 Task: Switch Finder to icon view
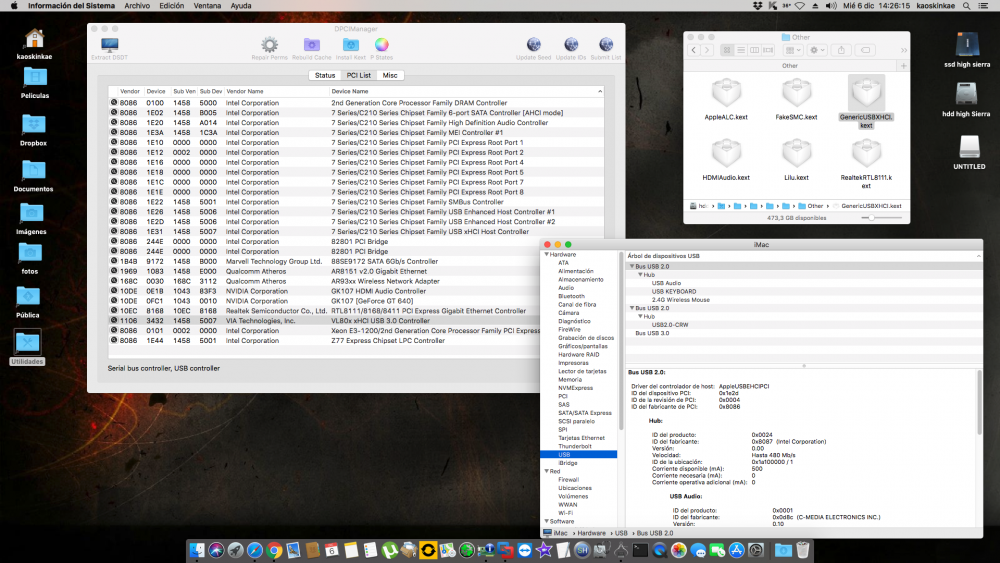727,50
